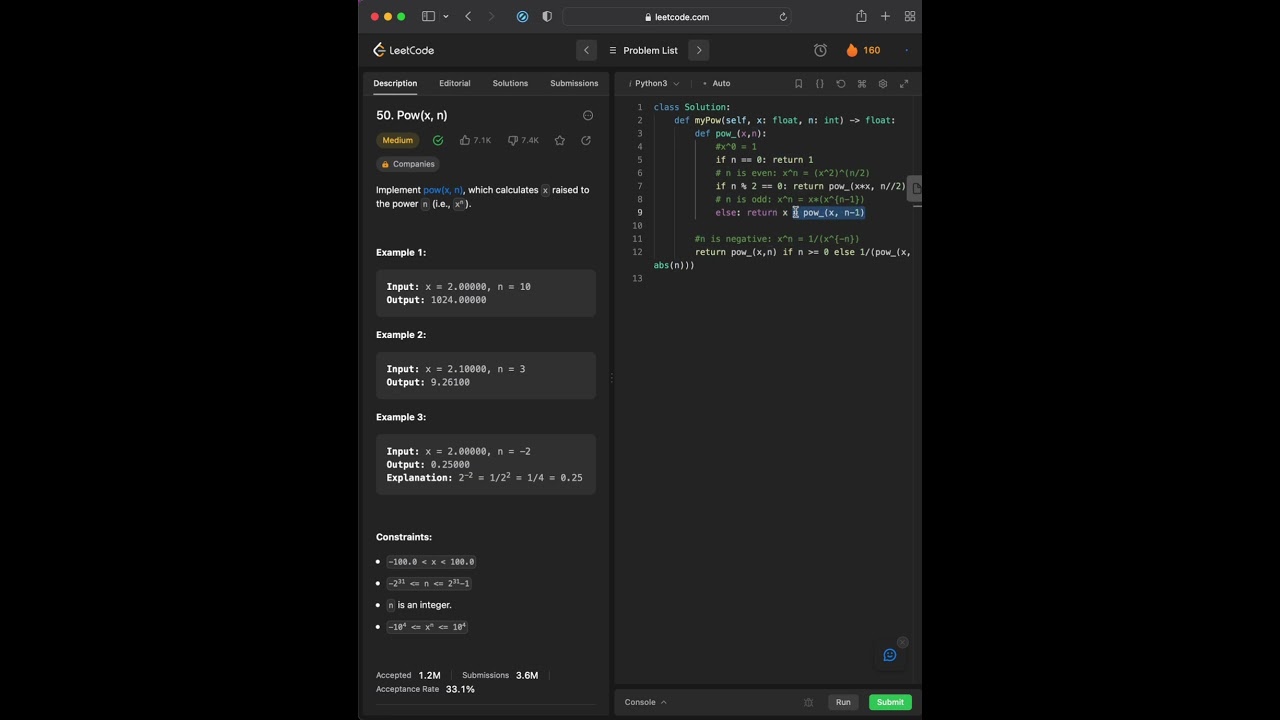Screen dimensions: 1280x720
Task: Open the floating chat assistant icon
Action: click(890, 655)
